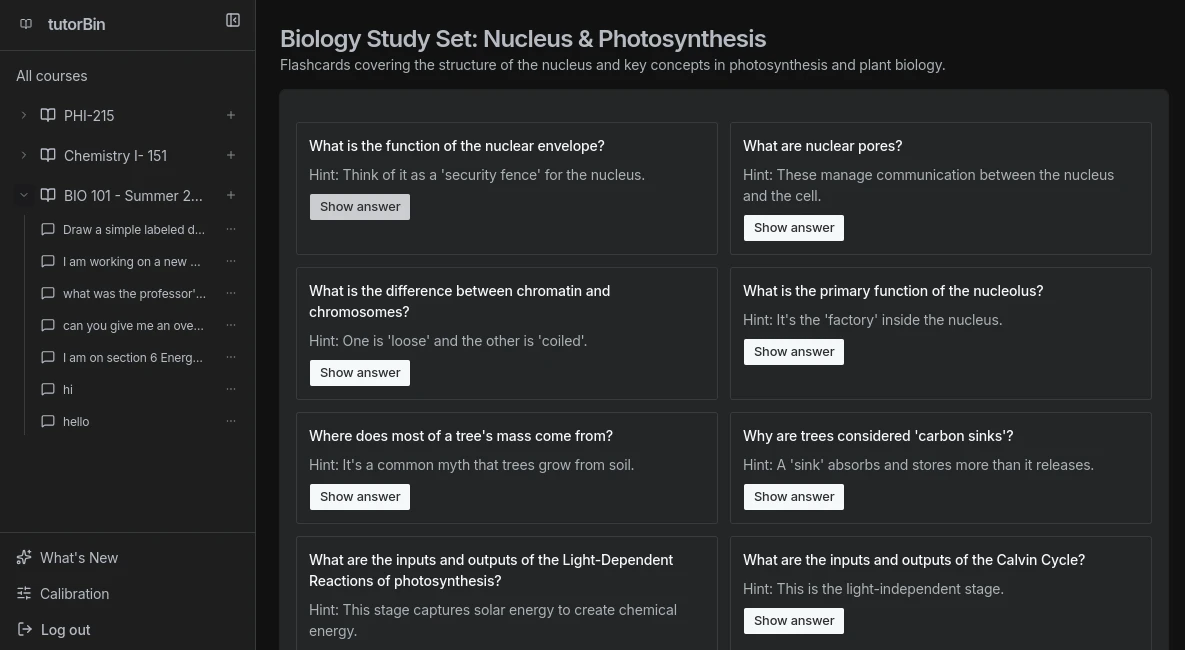Screen dimensions: 1185x650
Task: Add a new chat to Chemistry I- 151
Action: (231, 155)
